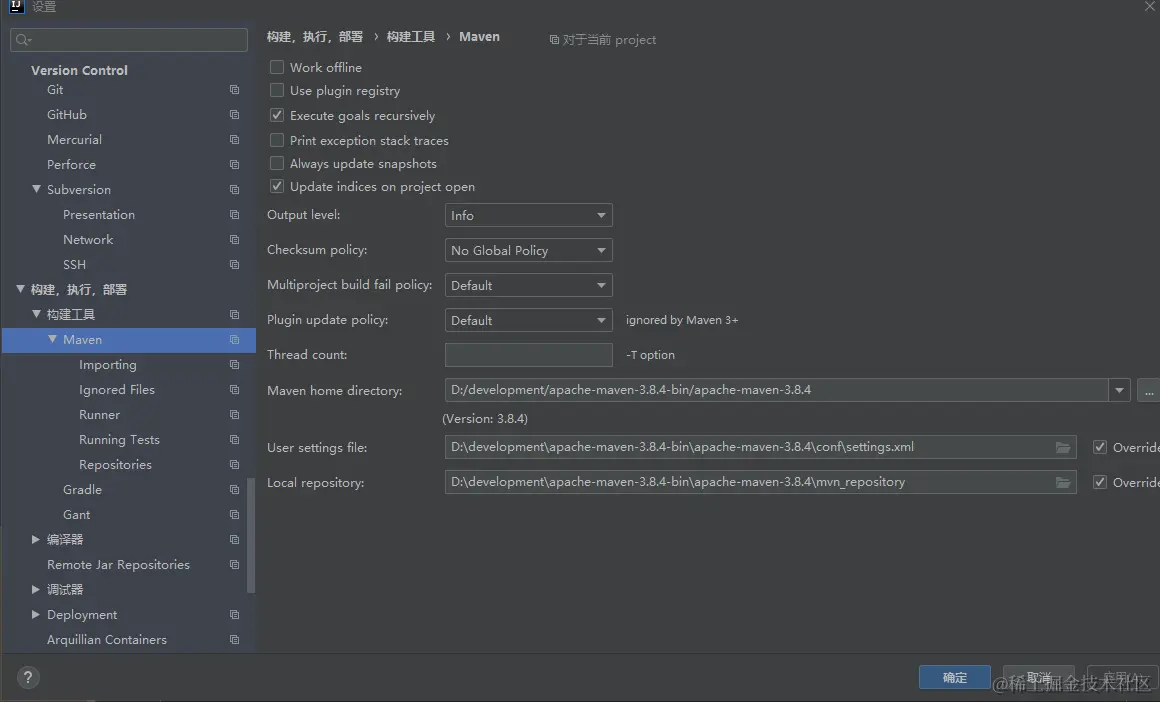Click the project-level icon beside Runner

[x=235, y=415]
